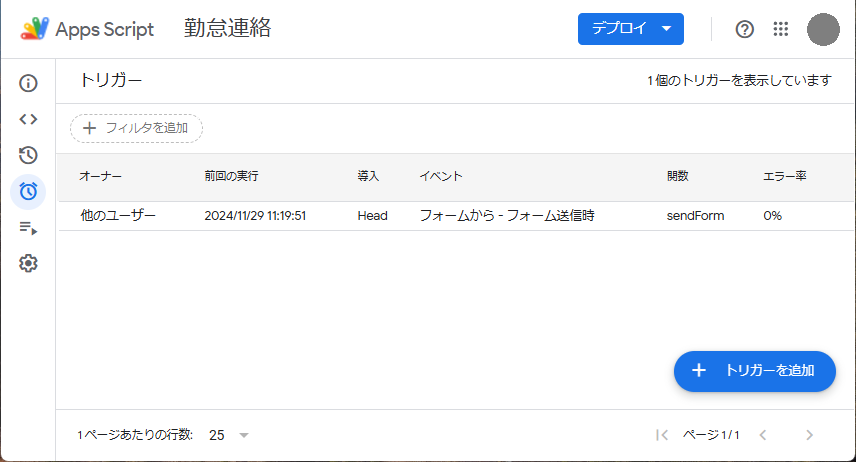Open the Google apps grid icon

(x=781, y=29)
